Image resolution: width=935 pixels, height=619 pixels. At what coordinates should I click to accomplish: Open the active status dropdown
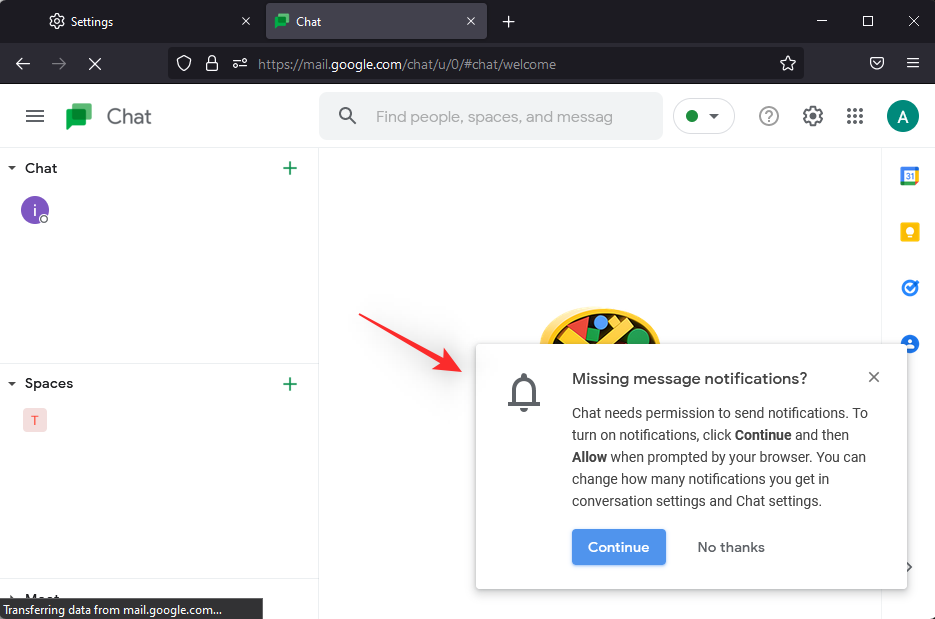[704, 116]
